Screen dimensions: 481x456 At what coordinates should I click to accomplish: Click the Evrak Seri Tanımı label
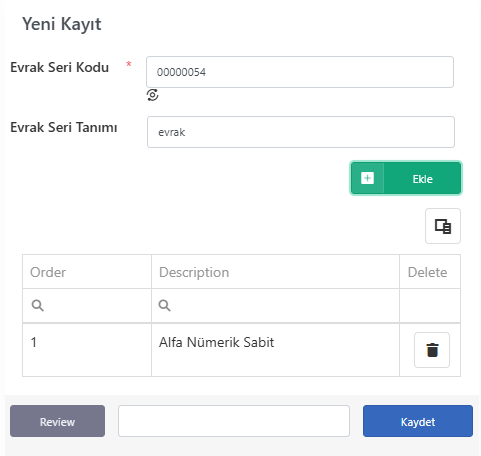(64, 127)
